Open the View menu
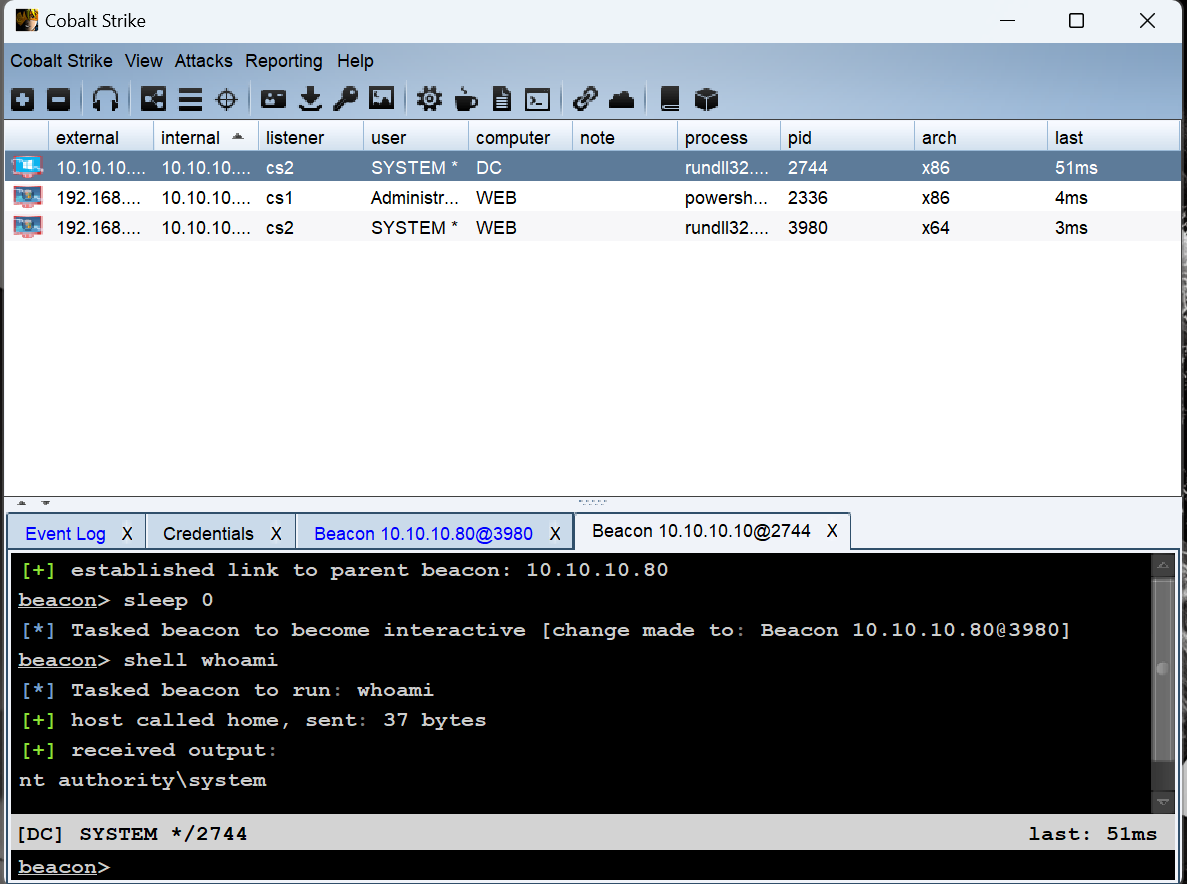Viewport: 1187px width, 884px height. click(144, 61)
